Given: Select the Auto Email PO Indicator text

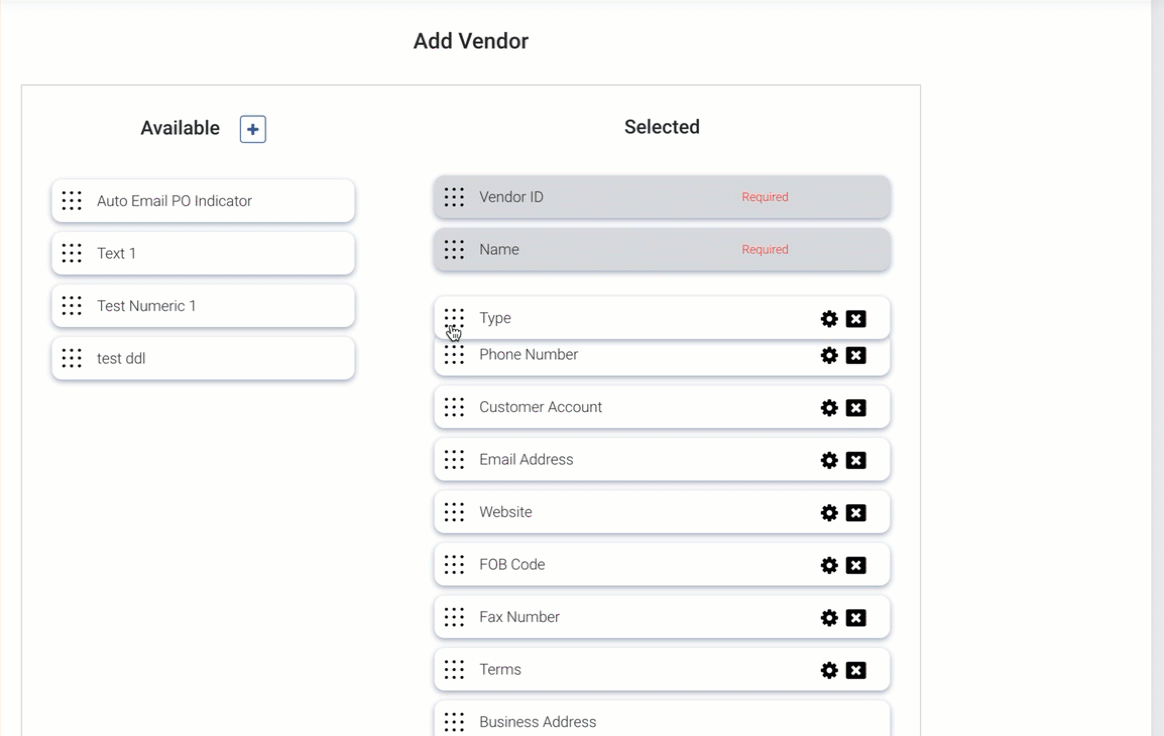Looking at the screenshot, I should click(174, 201).
